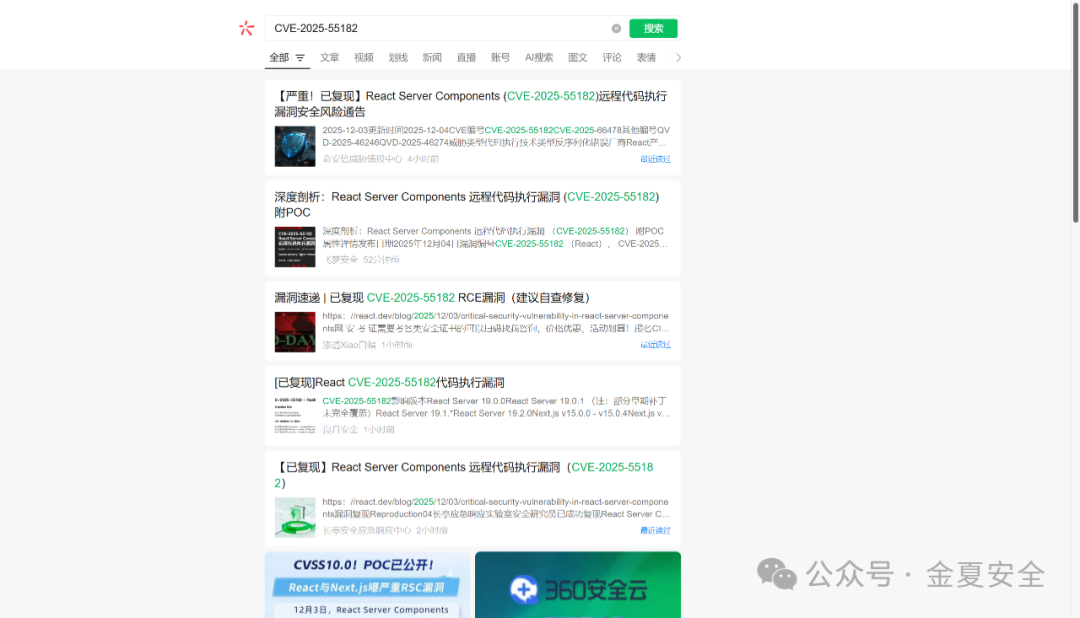This screenshot has width=1080, height=618.
Task: Switch to the 文章 tab
Action: click(329, 57)
